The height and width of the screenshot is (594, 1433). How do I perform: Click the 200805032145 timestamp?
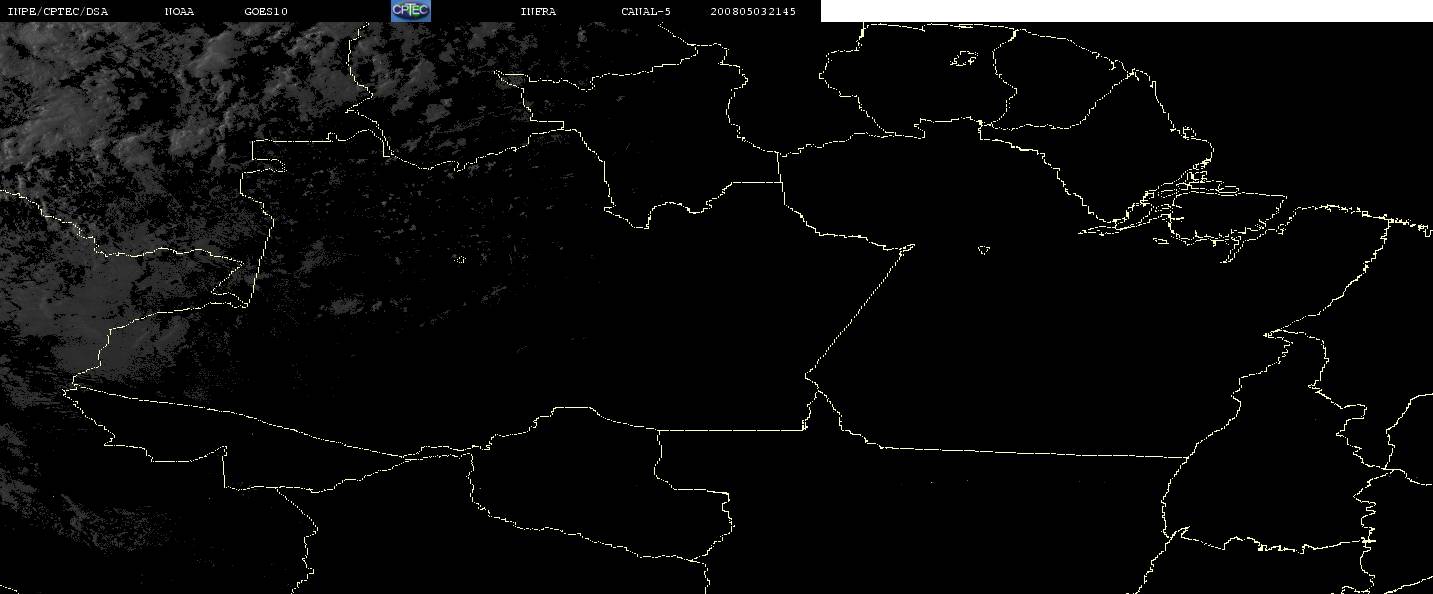click(753, 11)
